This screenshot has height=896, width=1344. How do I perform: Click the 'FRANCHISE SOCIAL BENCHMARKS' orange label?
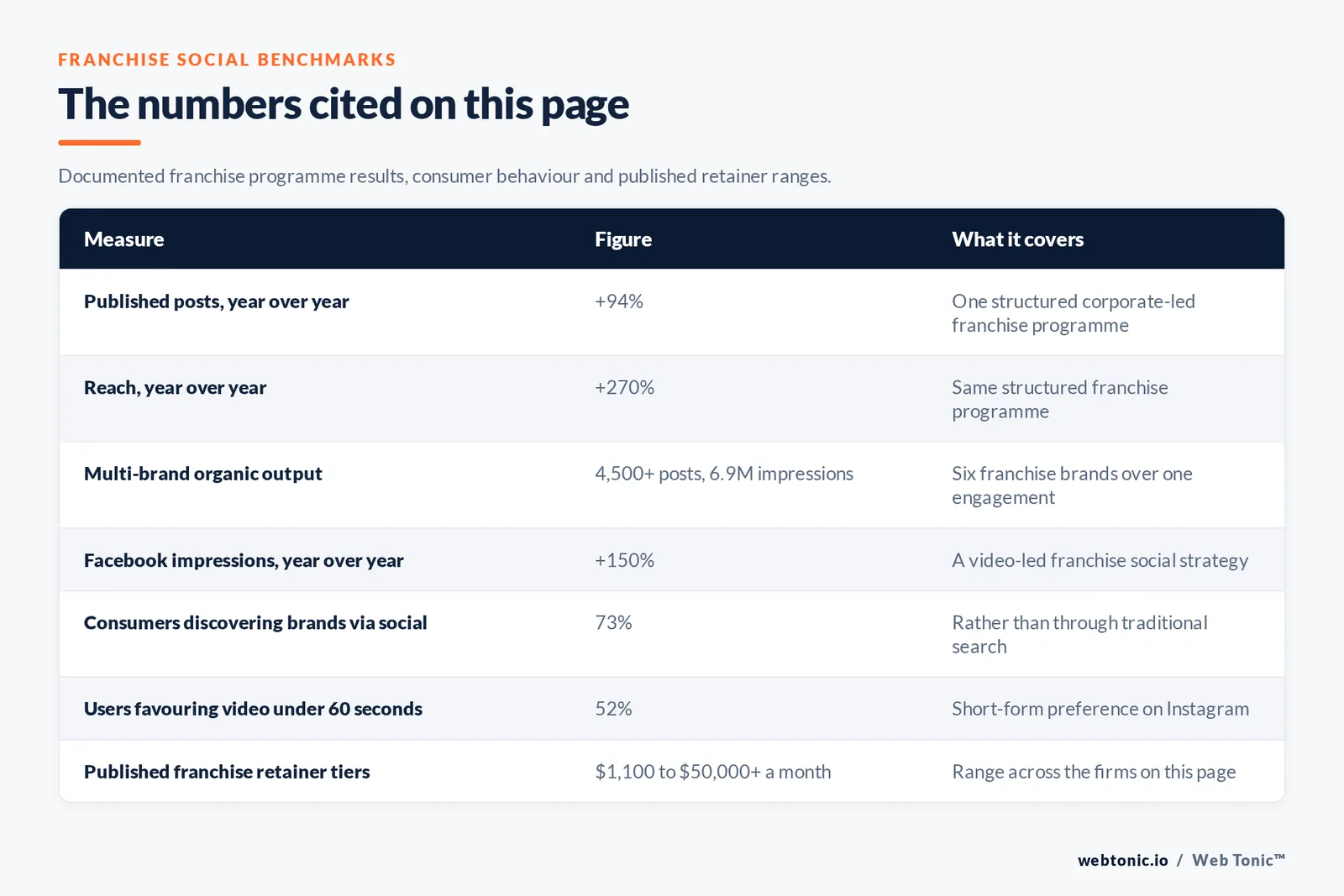[227, 60]
